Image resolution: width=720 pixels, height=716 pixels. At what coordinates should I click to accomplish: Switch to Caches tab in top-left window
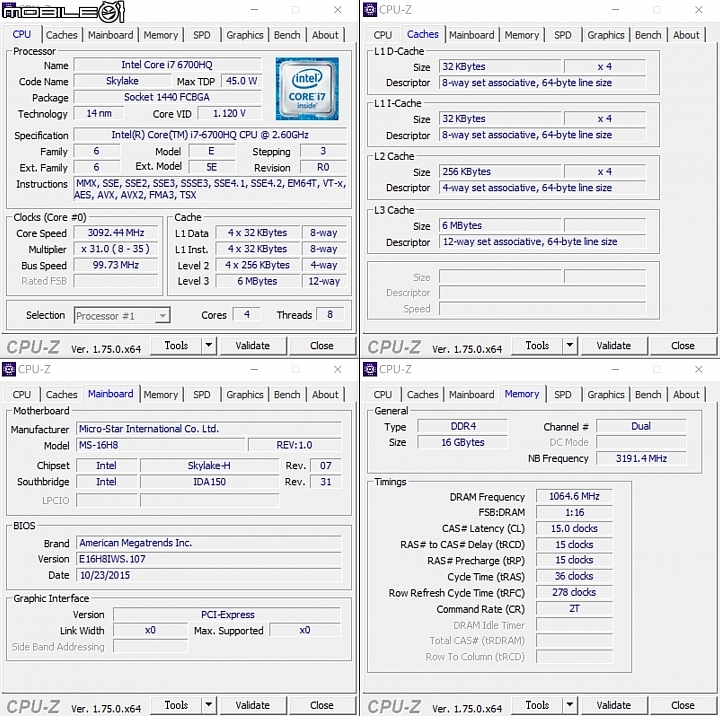pos(62,35)
